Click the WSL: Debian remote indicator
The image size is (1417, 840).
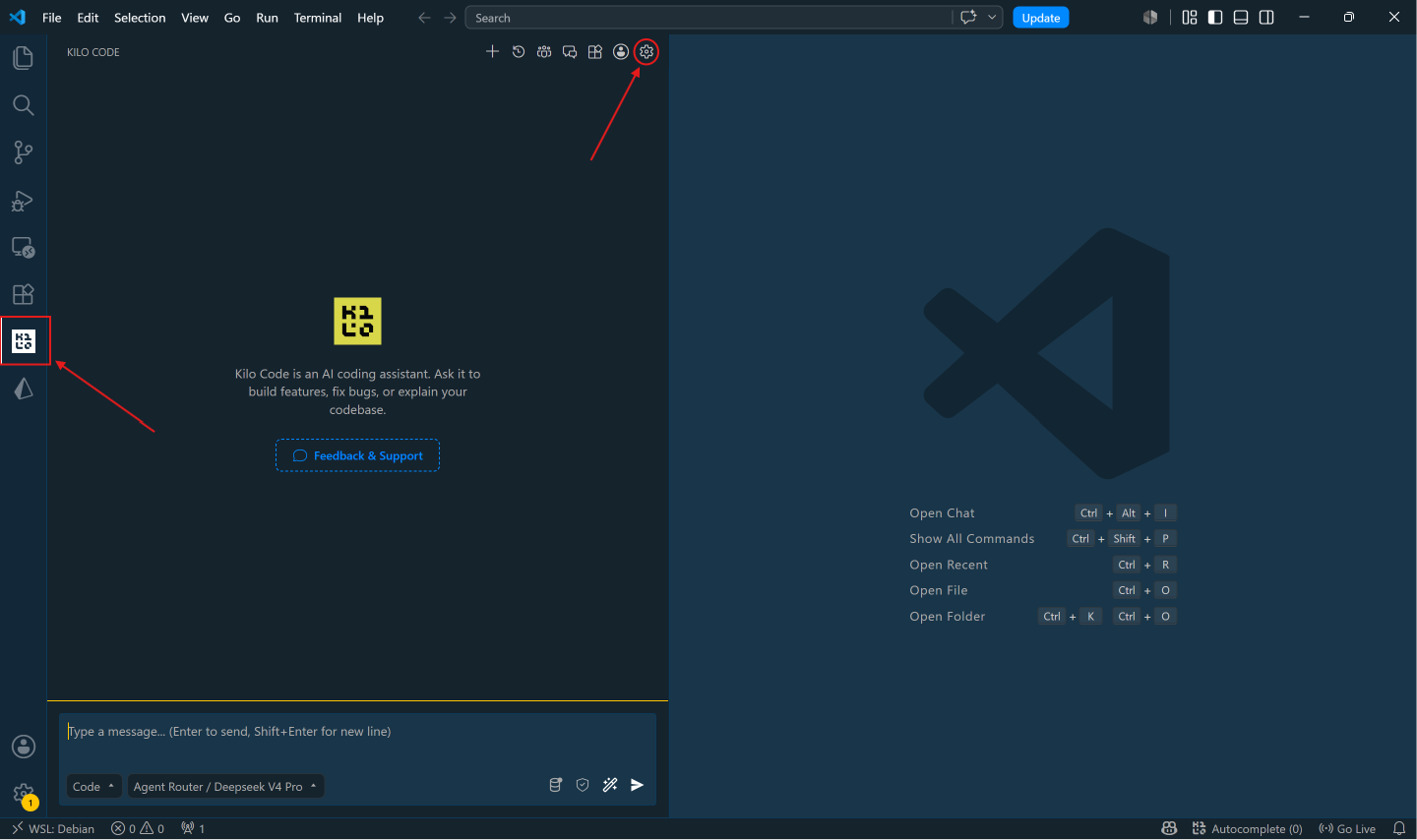[x=53, y=829]
